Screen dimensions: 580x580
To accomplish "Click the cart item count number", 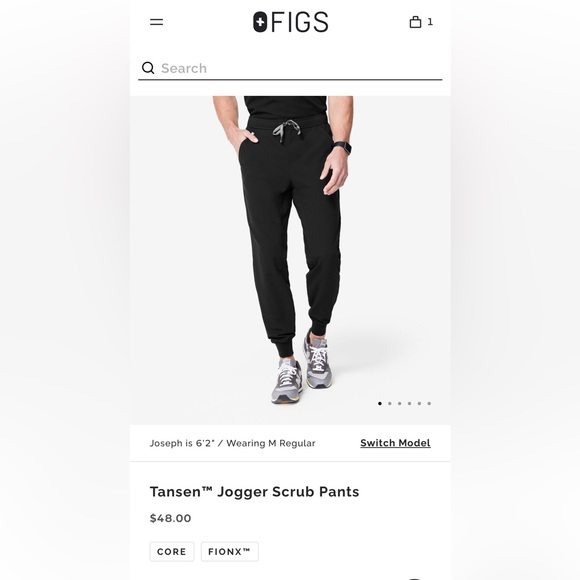I will tap(430, 22).
